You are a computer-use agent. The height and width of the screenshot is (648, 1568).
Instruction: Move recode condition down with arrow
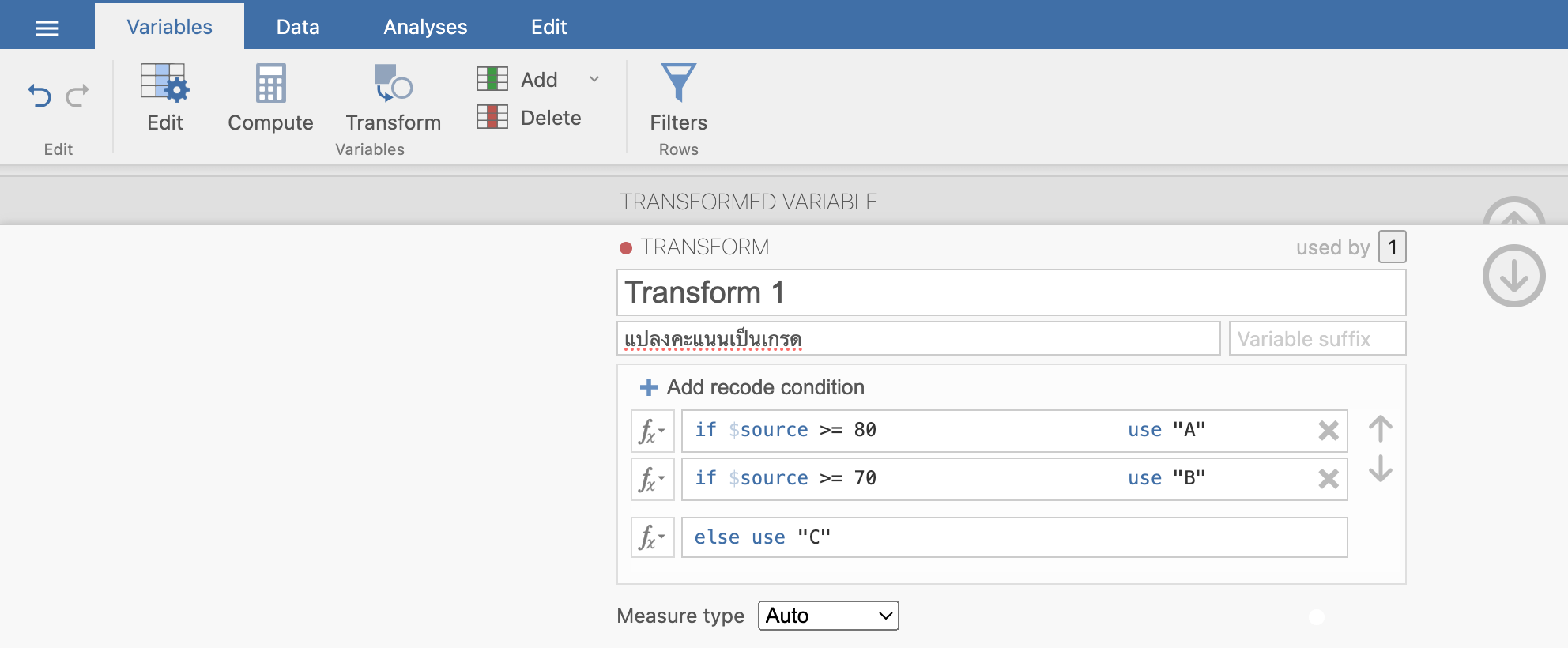pyautogui.click(x=1381, y=469)
